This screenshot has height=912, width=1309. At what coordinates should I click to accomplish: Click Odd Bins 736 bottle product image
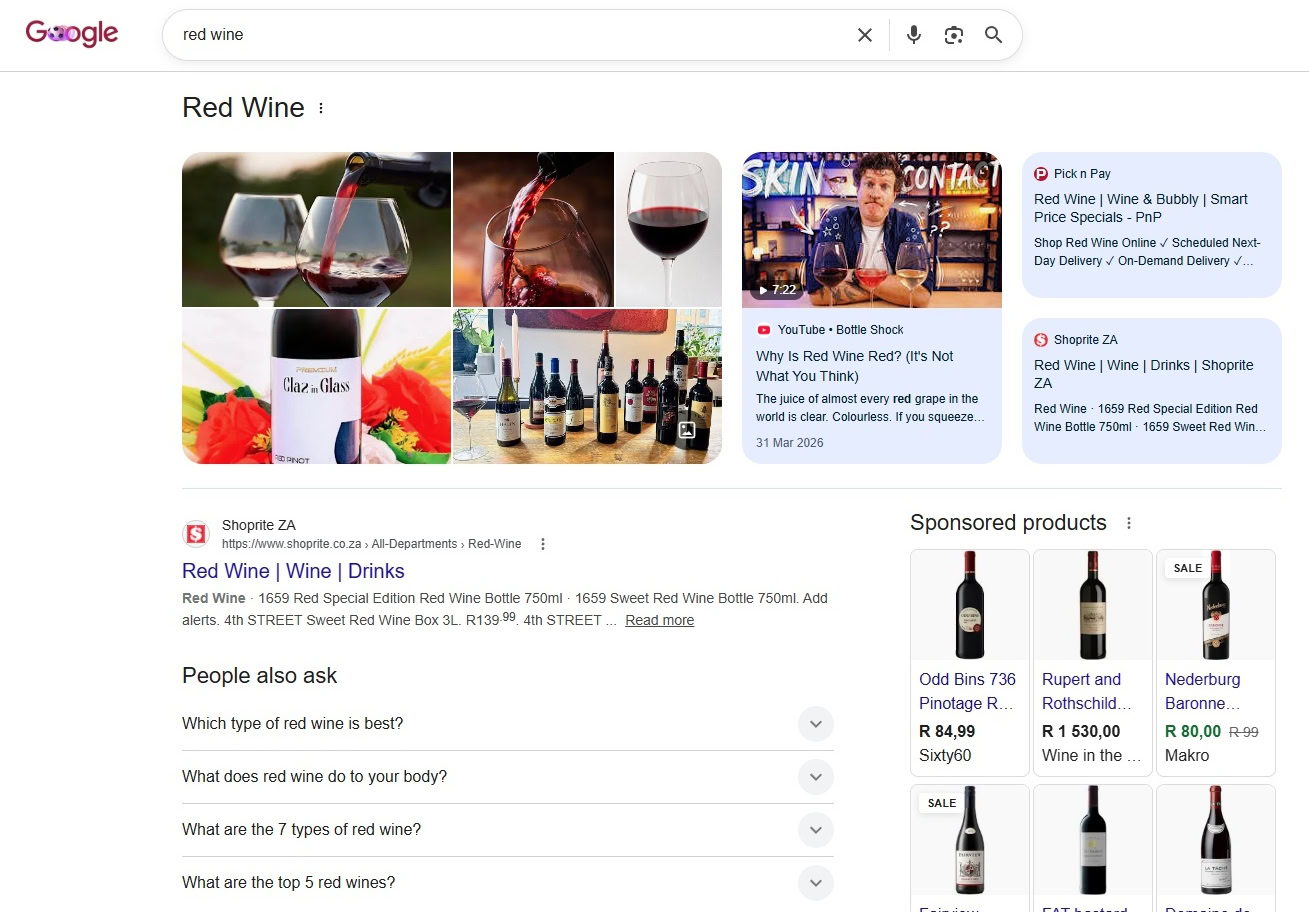coord(970,605)
